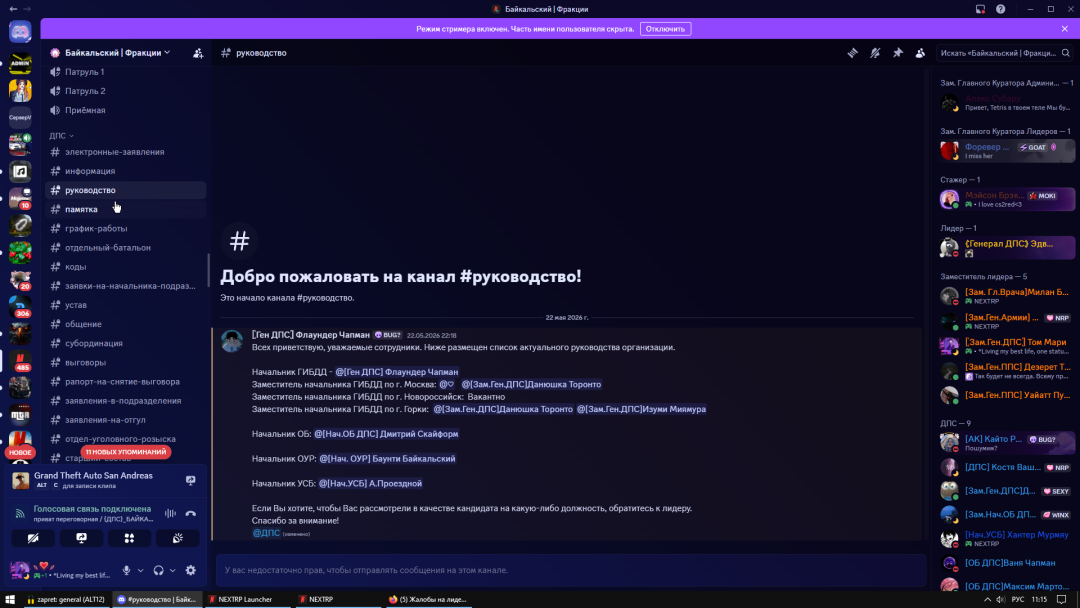Open ADMIN server icon in server list
Viewport: 1080px width, 608px height.
pyautogui.click(x=20, y=63)
